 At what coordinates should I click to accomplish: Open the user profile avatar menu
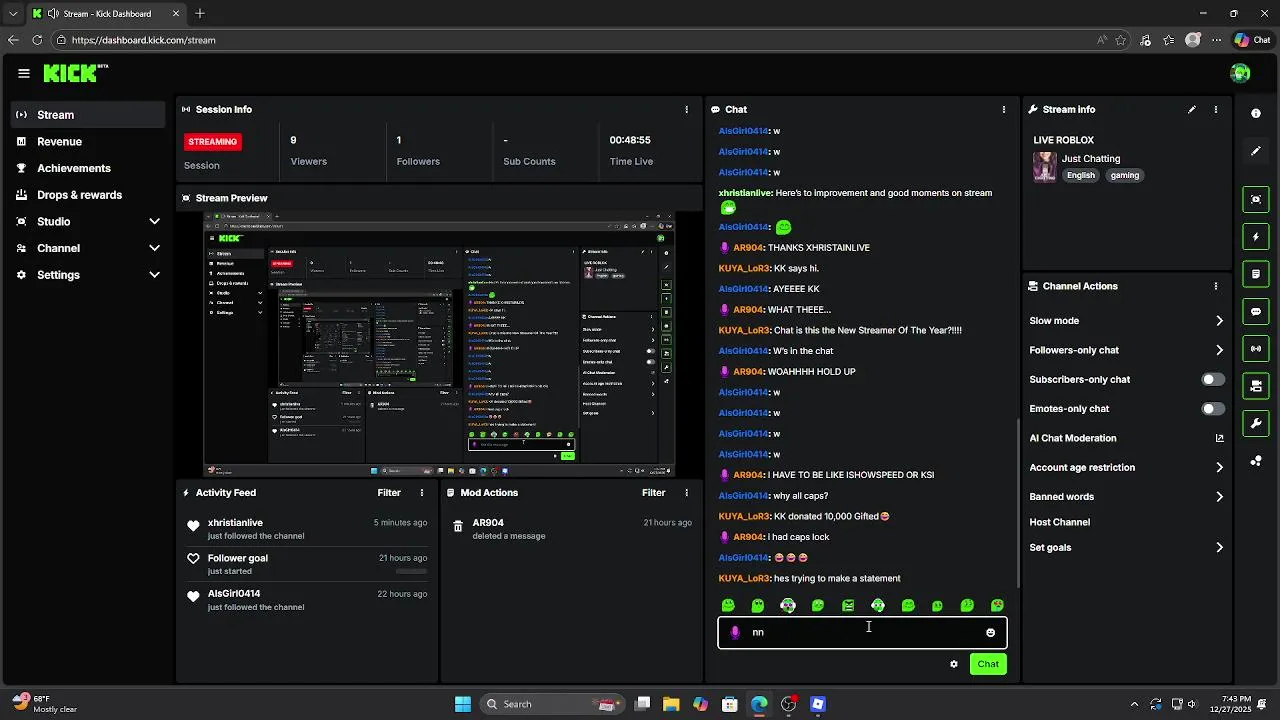[x=1240, y=73]
